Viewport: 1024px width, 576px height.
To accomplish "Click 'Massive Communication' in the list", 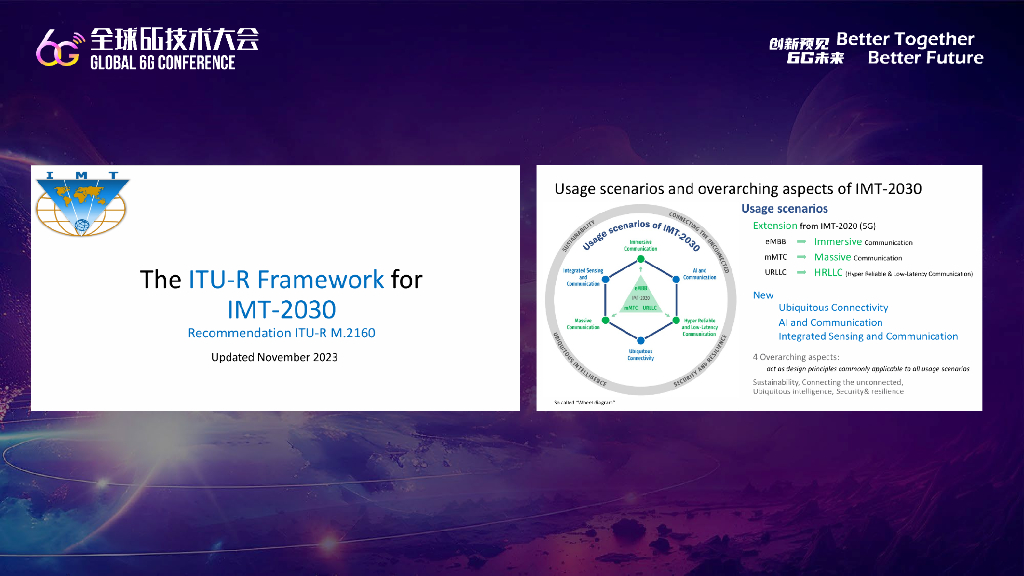I will [x=857, y=257].
